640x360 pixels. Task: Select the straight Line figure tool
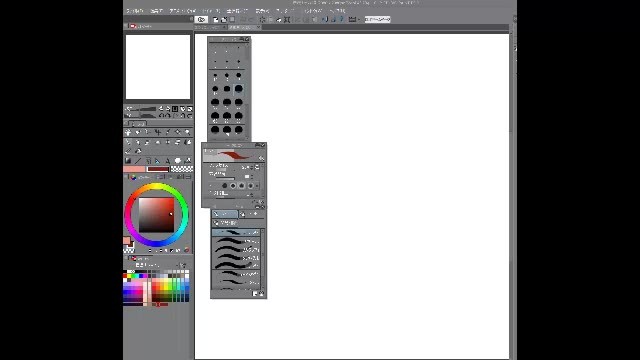[138, 161]
